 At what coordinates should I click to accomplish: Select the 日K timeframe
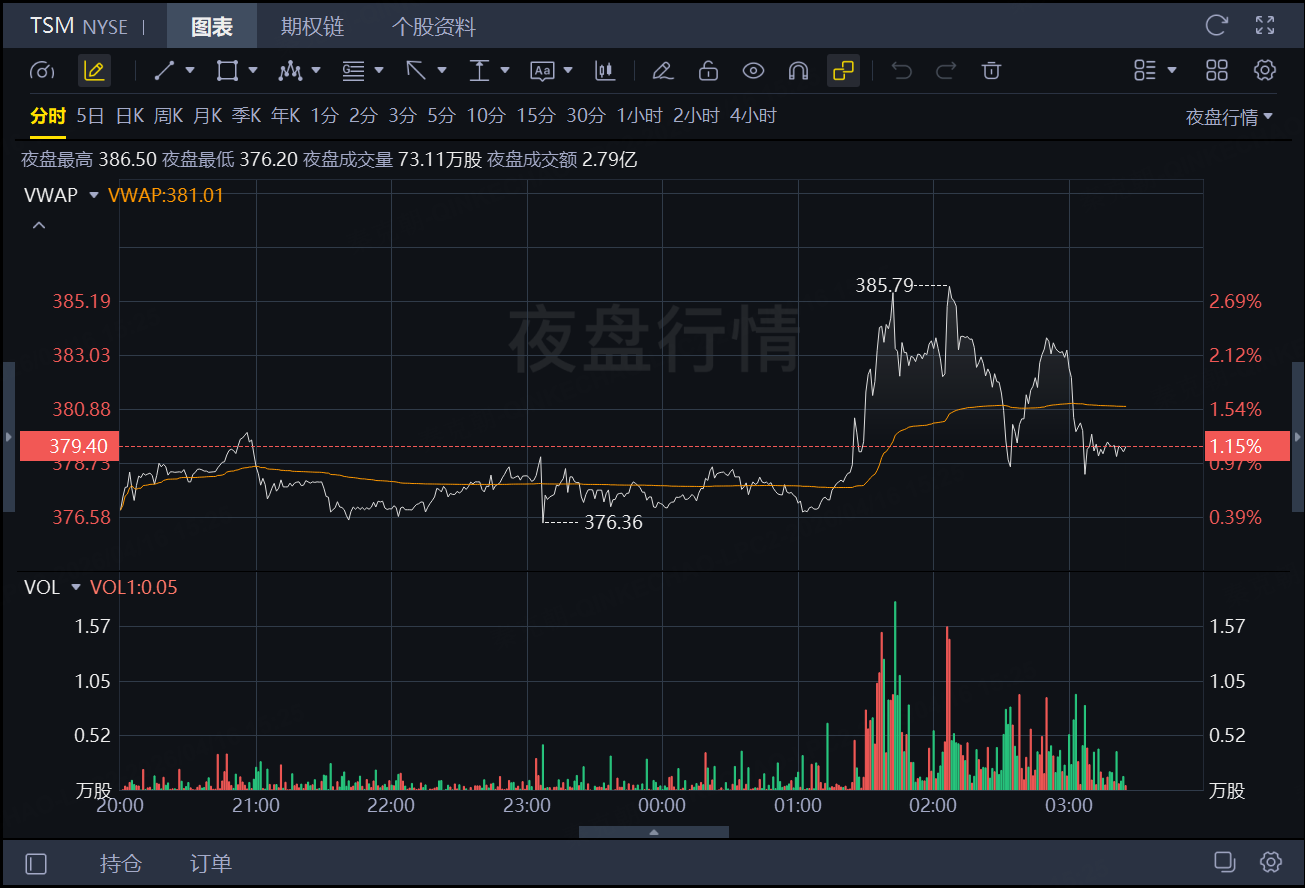(129, 116)
